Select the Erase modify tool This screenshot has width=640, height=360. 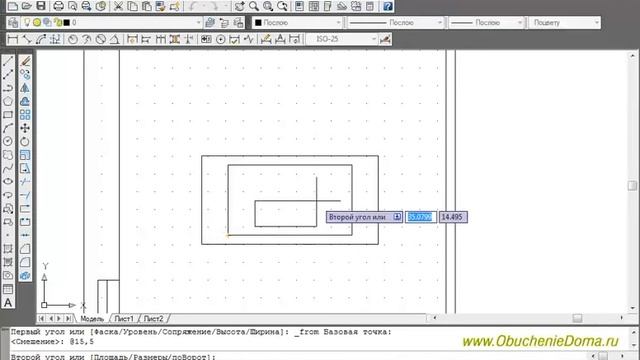click(x=25, y=61)
